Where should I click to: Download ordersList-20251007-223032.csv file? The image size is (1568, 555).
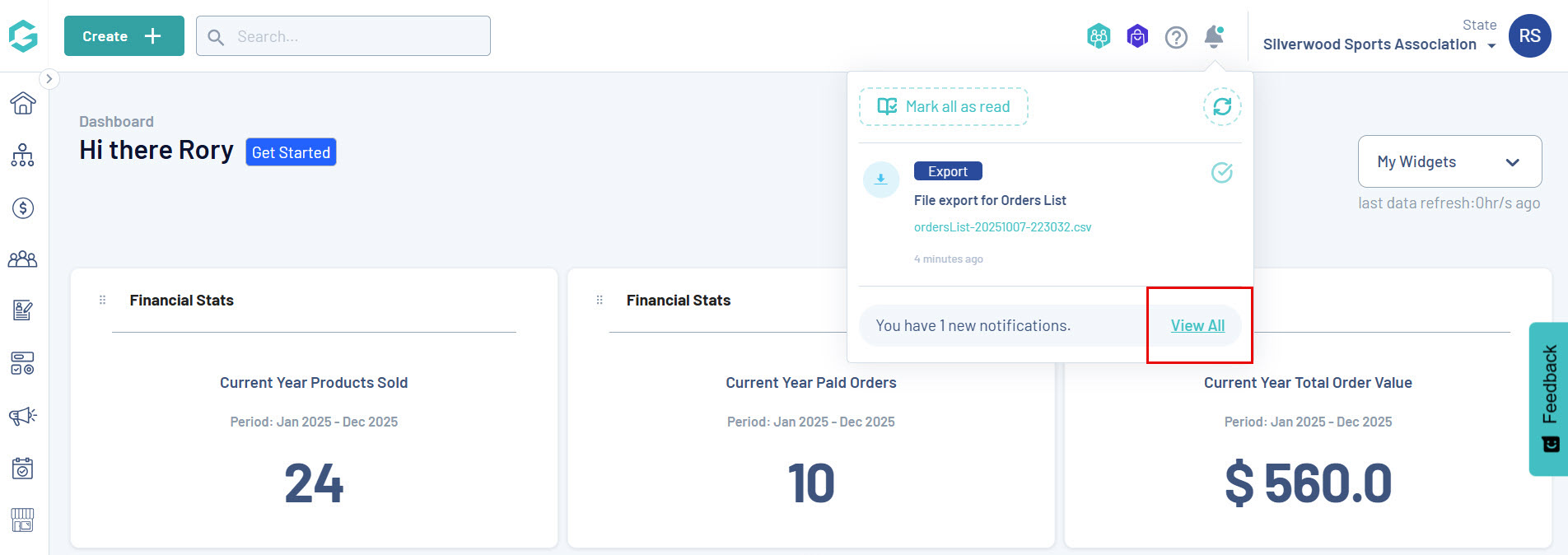click(1002, 227)
